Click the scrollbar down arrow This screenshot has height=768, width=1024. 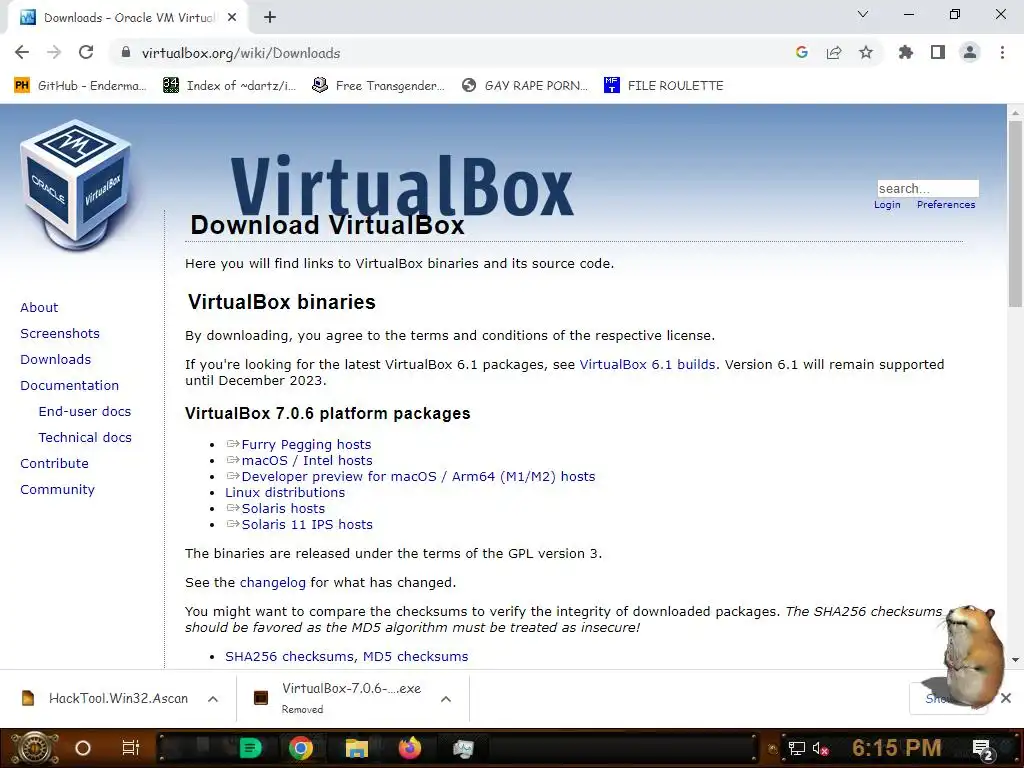pos(1015,660)
